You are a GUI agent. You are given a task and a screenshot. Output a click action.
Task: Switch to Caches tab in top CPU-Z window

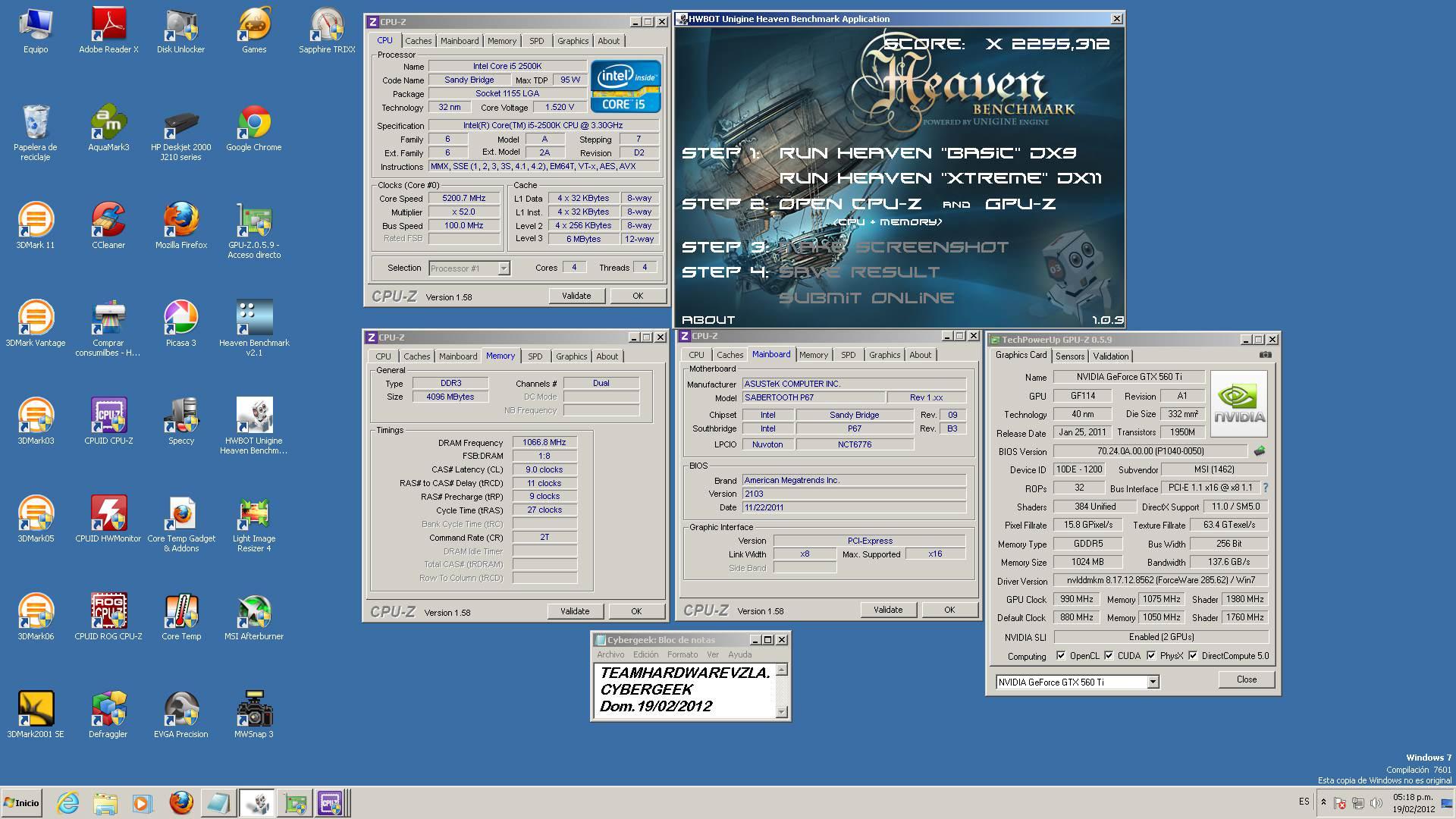tap(418, 41)
